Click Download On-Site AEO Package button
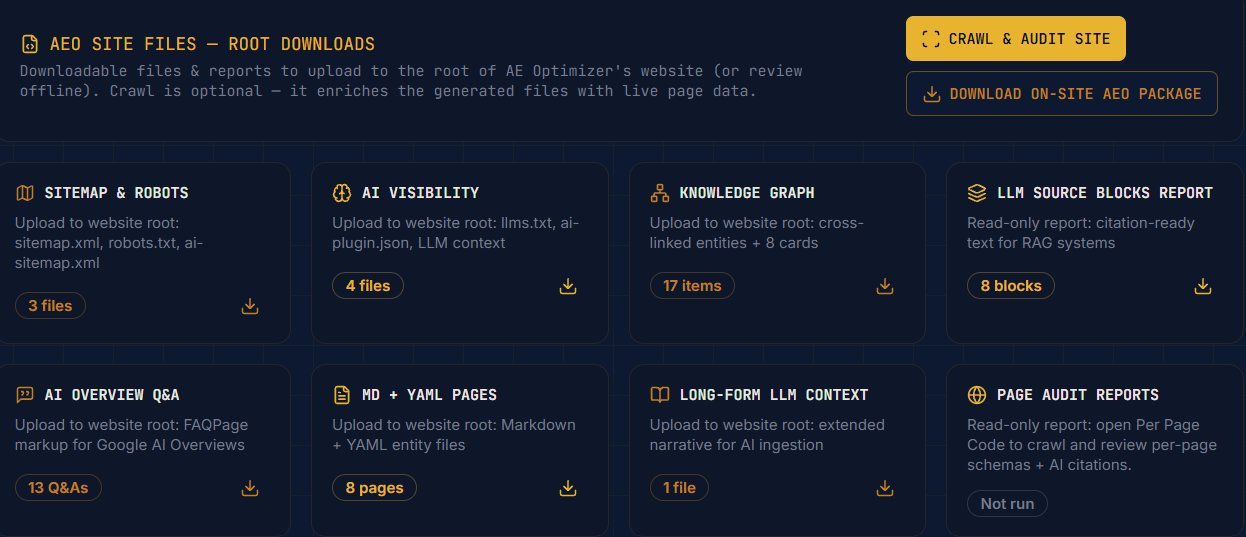1246x537 pixels. pos(1062,93)
